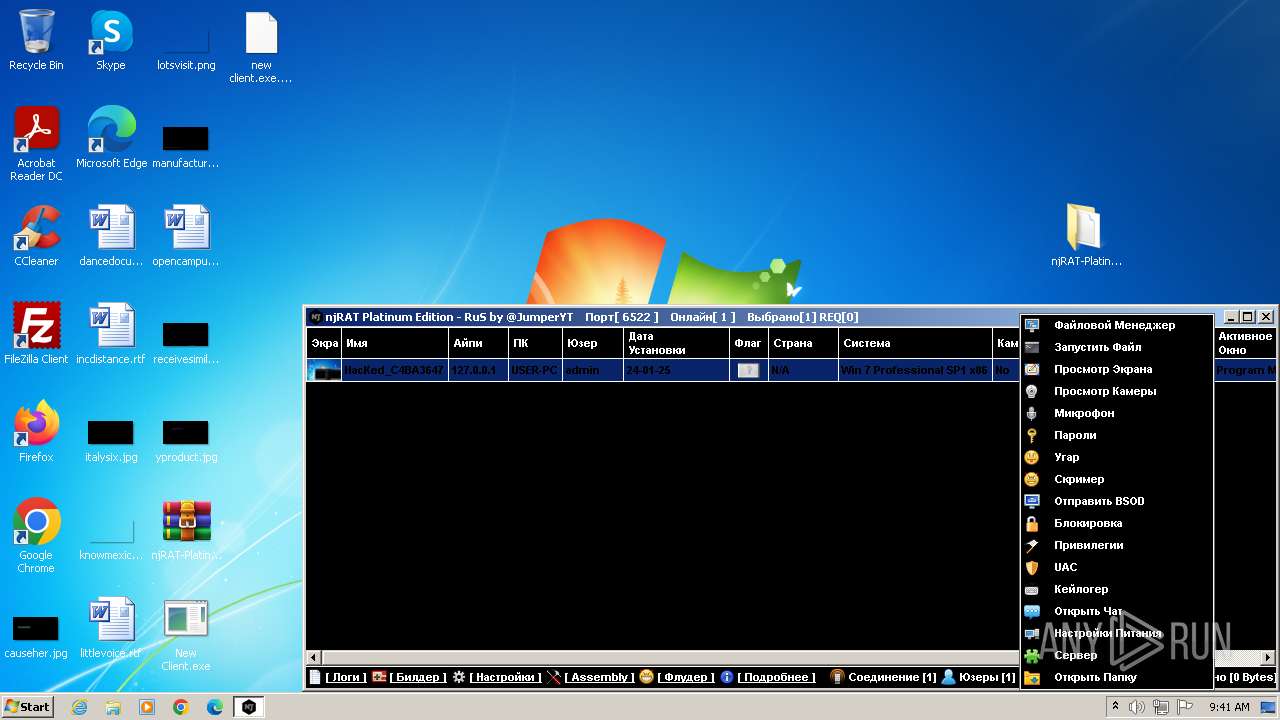Click the ПК column header
The image size is (1280, 720).
coord(535,343)
